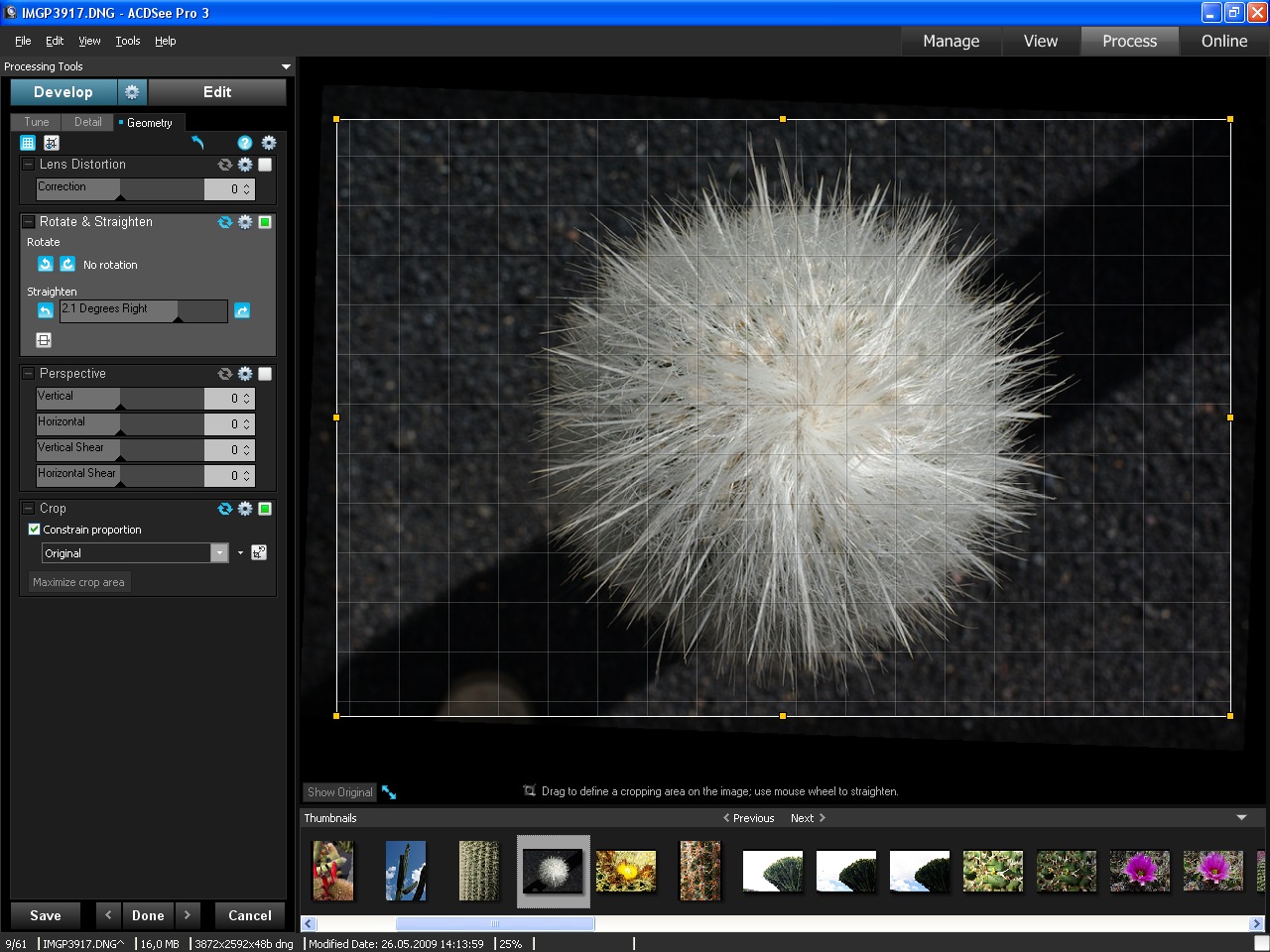Collapse the Processing Tools panel chevron
The width and height of the screenshot is (1270, 952).
[x=286, y=66]
